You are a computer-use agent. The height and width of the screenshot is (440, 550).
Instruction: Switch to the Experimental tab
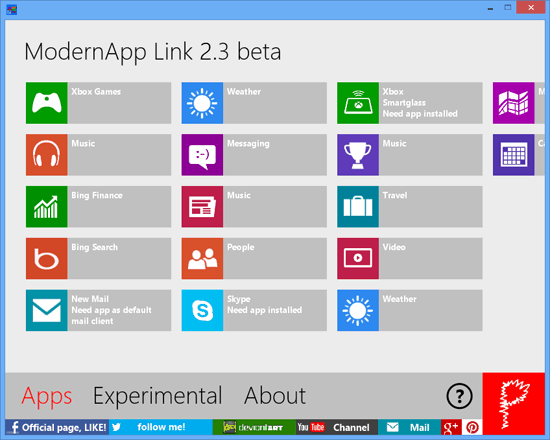tap(157, 396)
